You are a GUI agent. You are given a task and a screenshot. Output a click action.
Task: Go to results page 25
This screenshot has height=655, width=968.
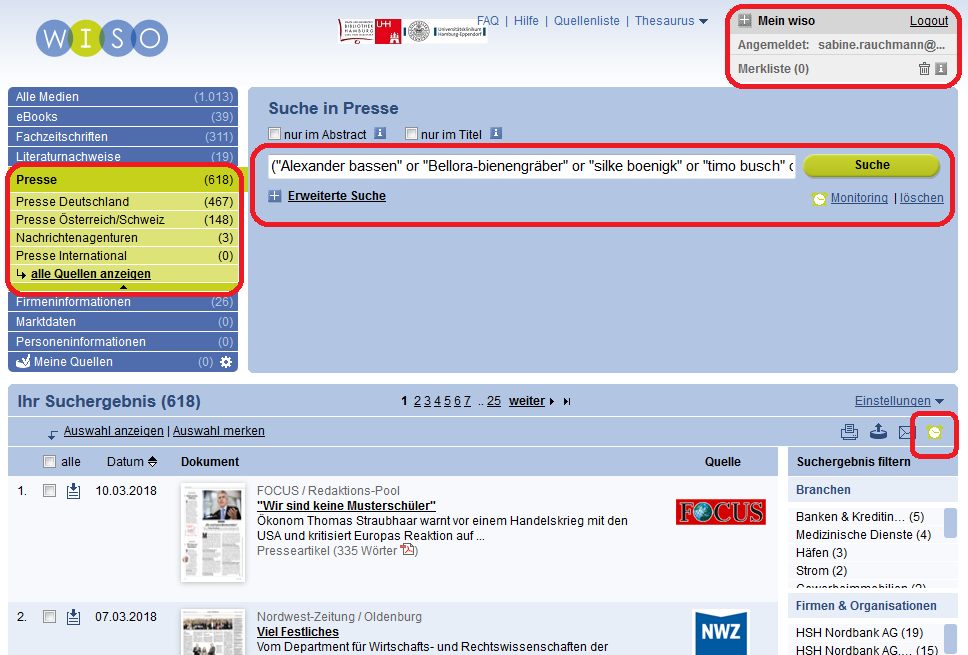pos(494,401)
